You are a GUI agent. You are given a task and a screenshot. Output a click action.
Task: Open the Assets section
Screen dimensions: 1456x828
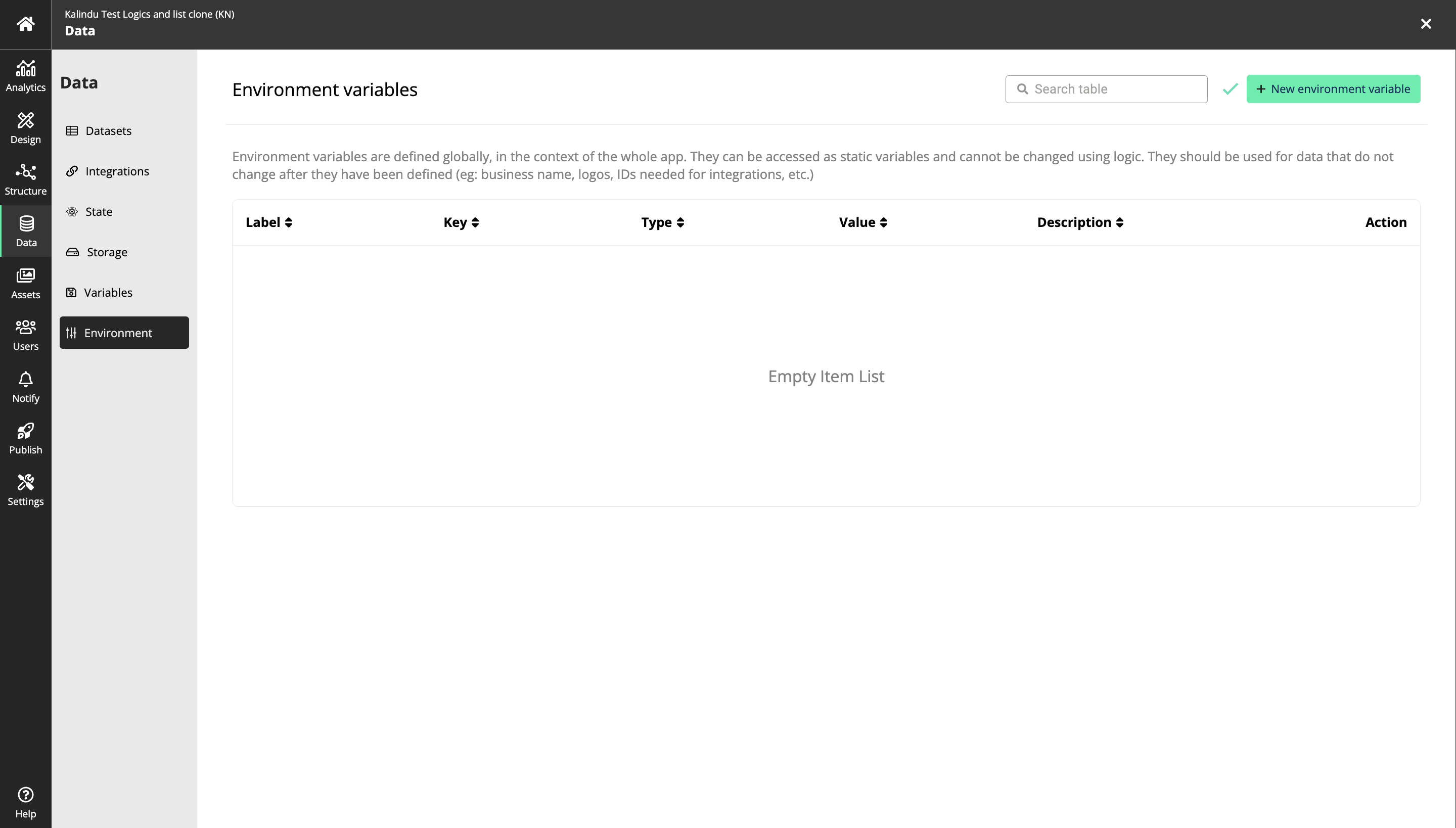[x=26, y=283]
